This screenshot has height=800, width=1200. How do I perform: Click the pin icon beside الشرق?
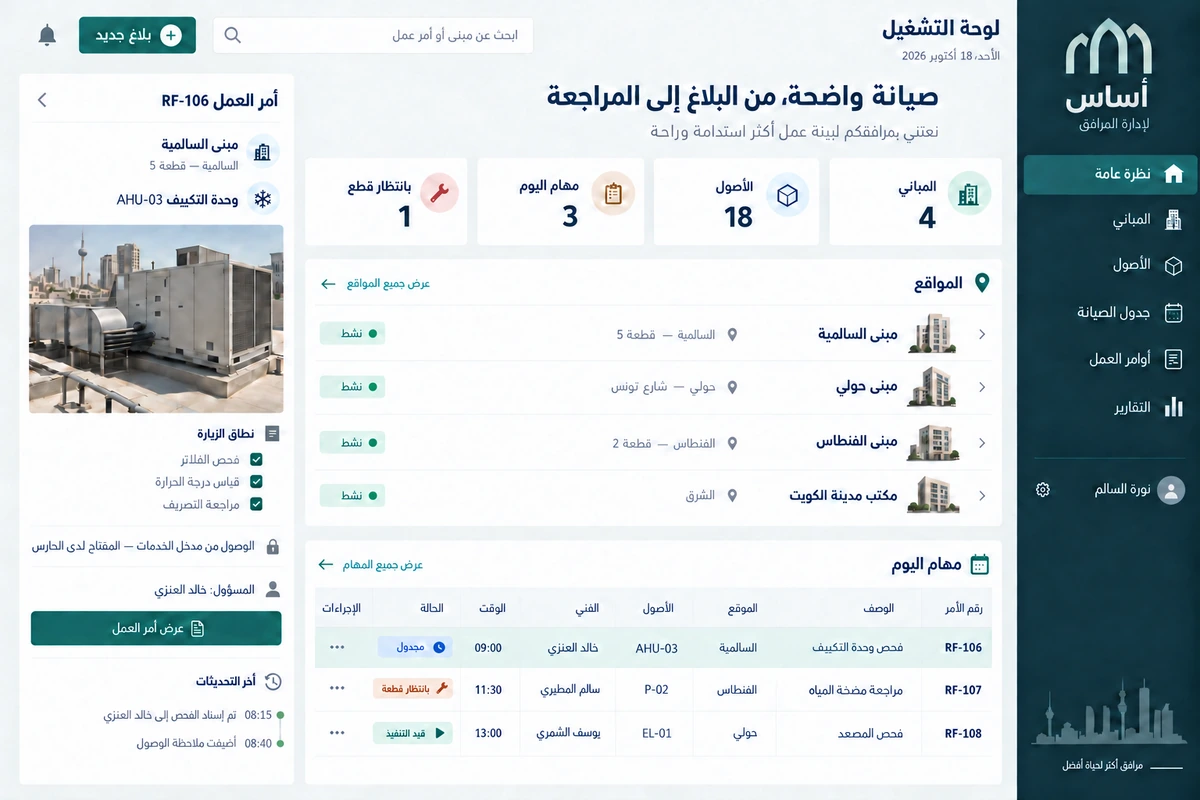tap(732, 495)
